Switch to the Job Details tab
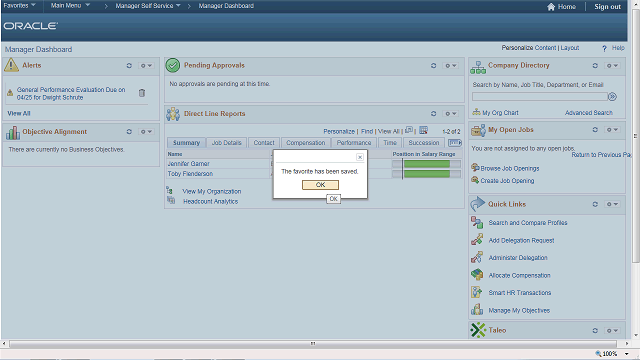This screenshot has width=640, height=360. click(227, 142)
